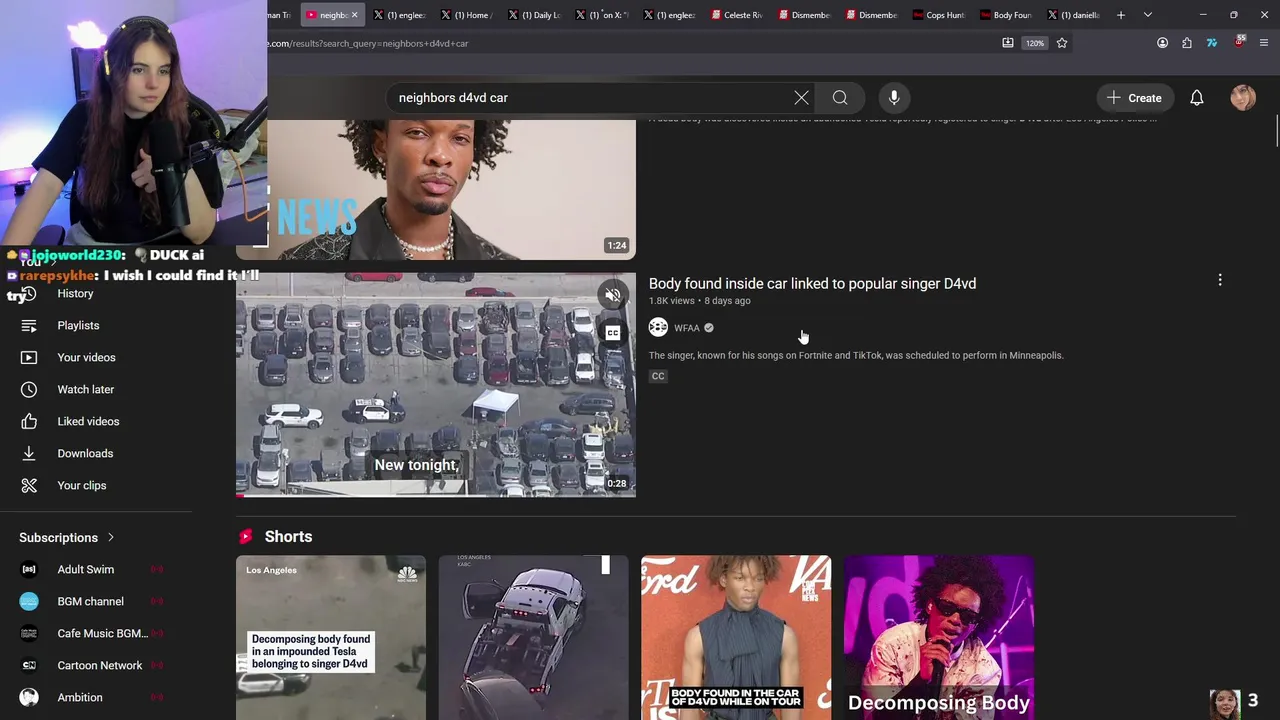Image resolution: width=1280 pixels, height=720 pixels.
Task: Open Body found inside car linked video title
Action: 812,284
